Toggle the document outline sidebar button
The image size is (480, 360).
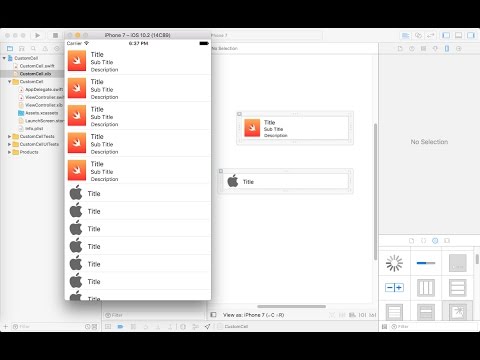213,315
